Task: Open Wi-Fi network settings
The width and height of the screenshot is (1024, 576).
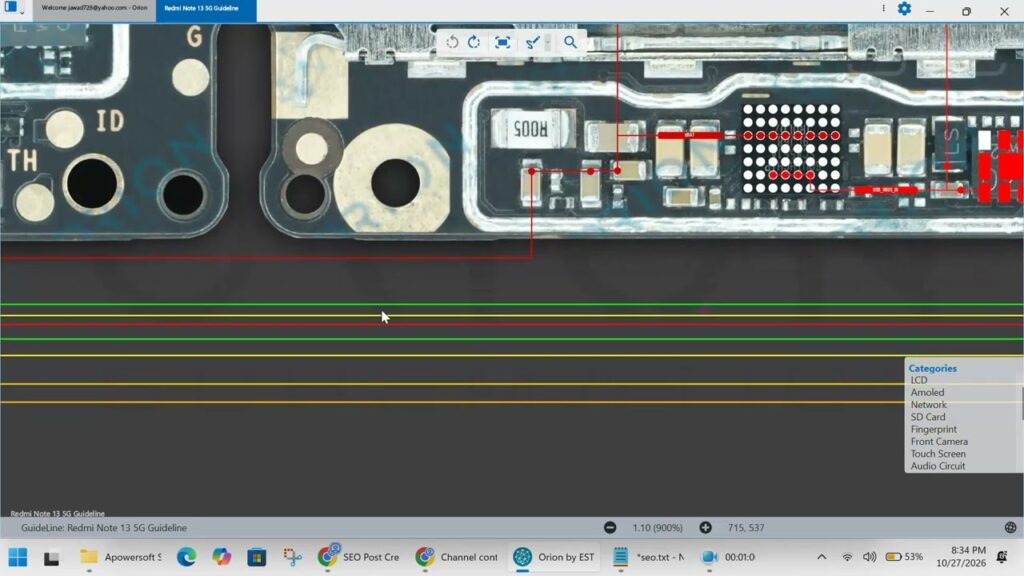Action: coord(846,557)
